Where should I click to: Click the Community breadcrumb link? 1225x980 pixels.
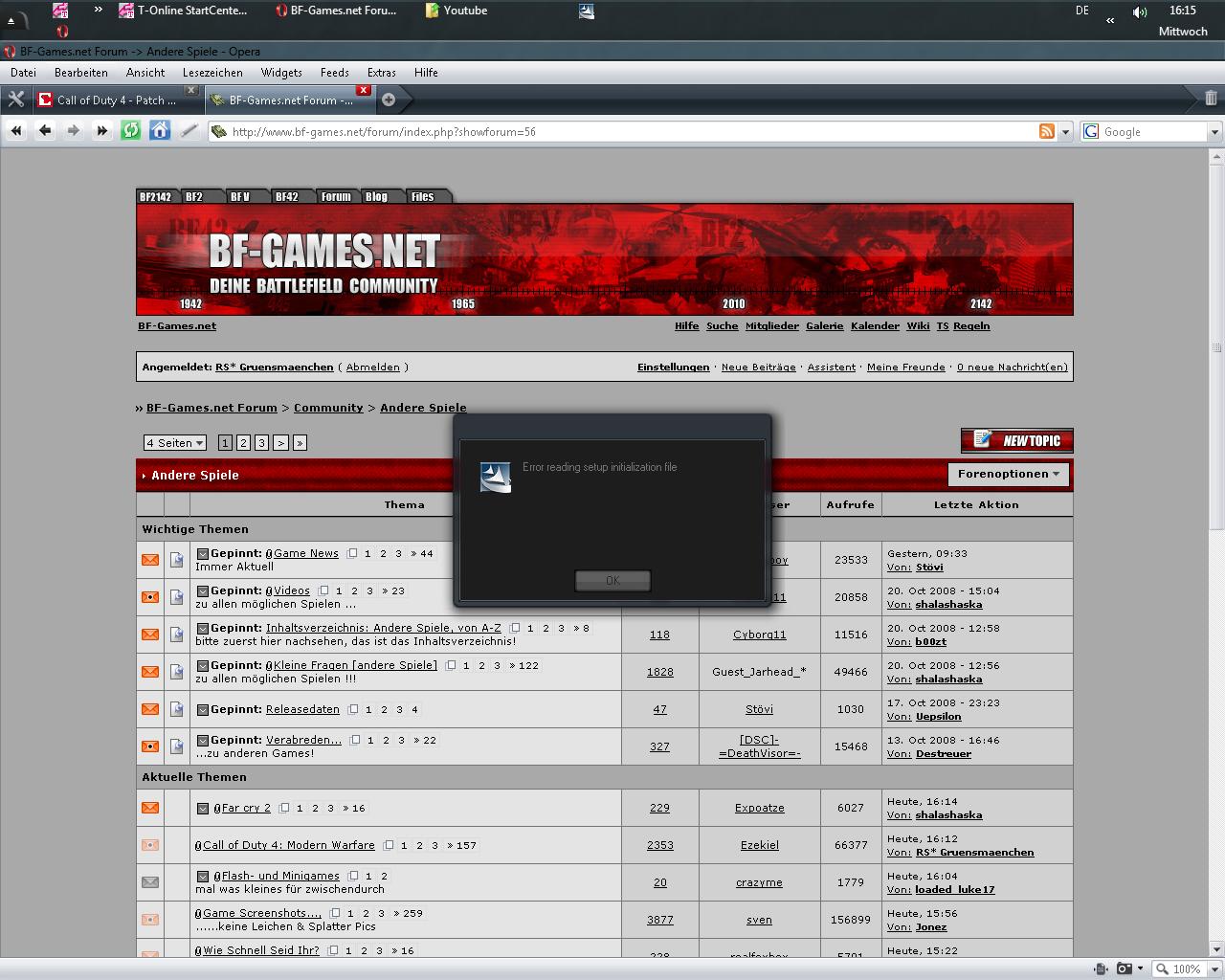[328, 408]
